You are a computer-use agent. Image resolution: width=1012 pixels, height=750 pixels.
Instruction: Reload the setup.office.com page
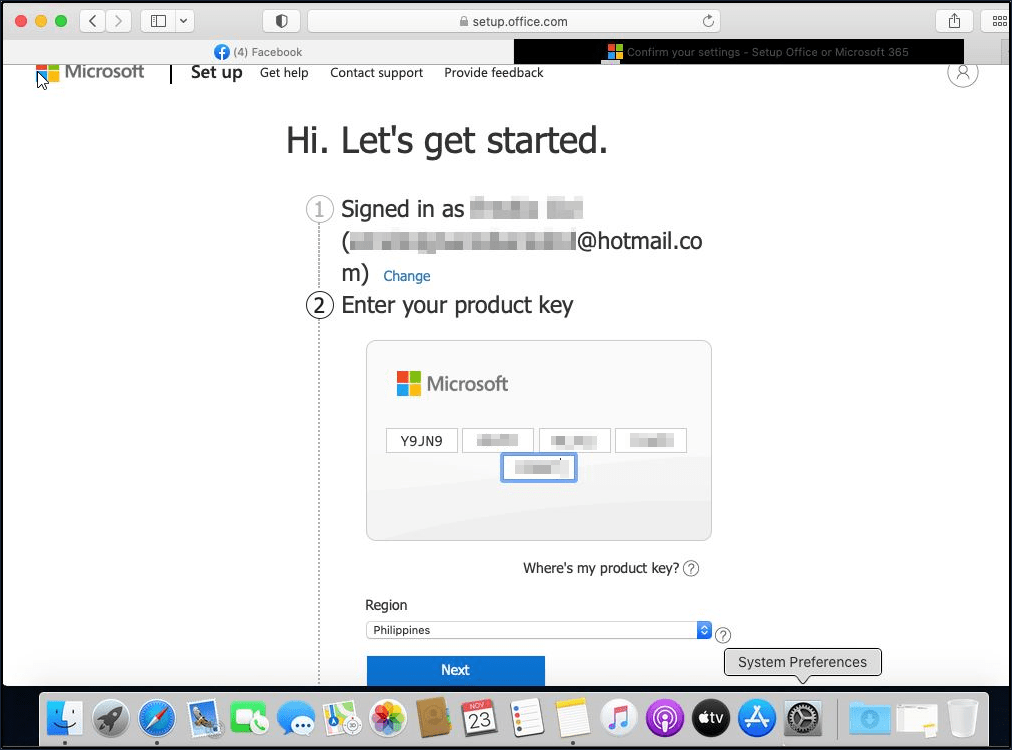click(x=708, y=21)
